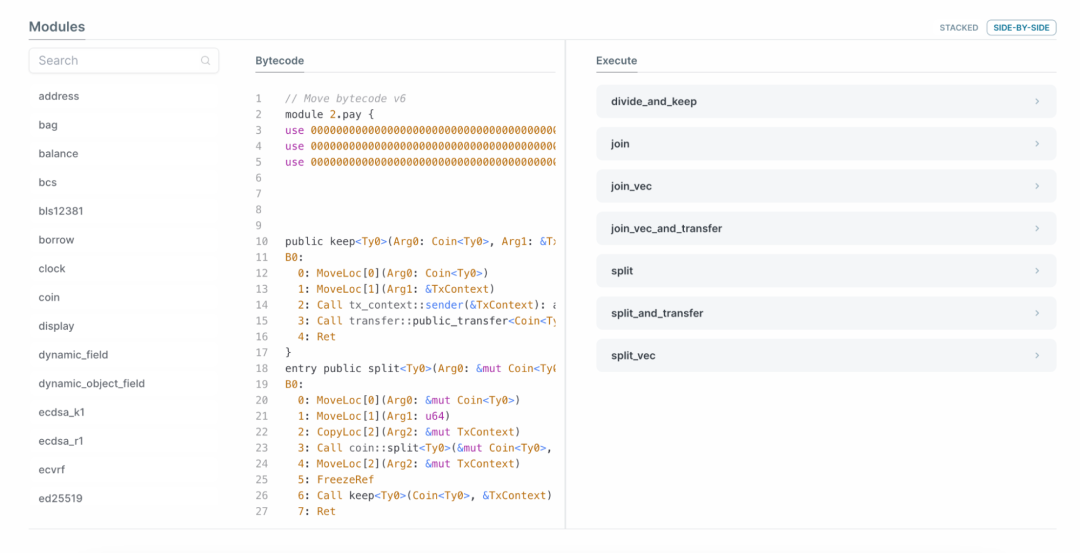
Task: Open the address module
Action: click(x=58, y=96)
